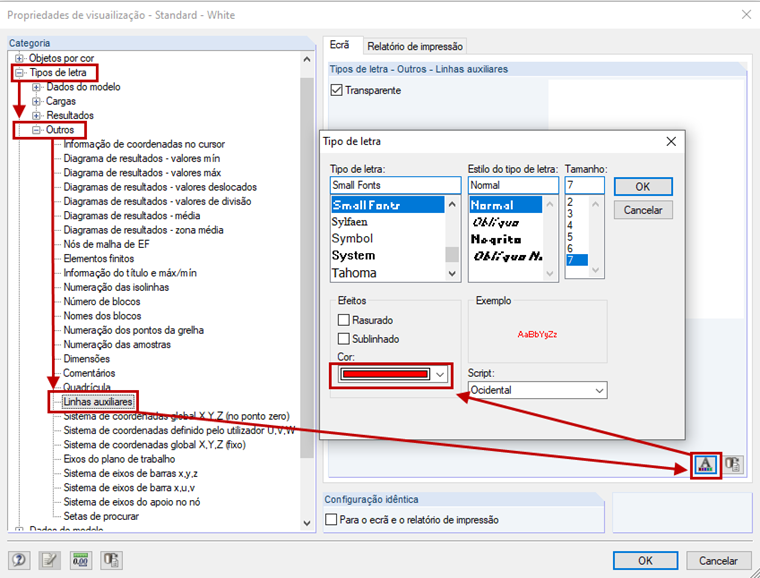The width and height of the screenshot is (760, 578).
Task: Select Sistema de coordenadas global X,Y,Z (fixo)
Action: (155, 444)
